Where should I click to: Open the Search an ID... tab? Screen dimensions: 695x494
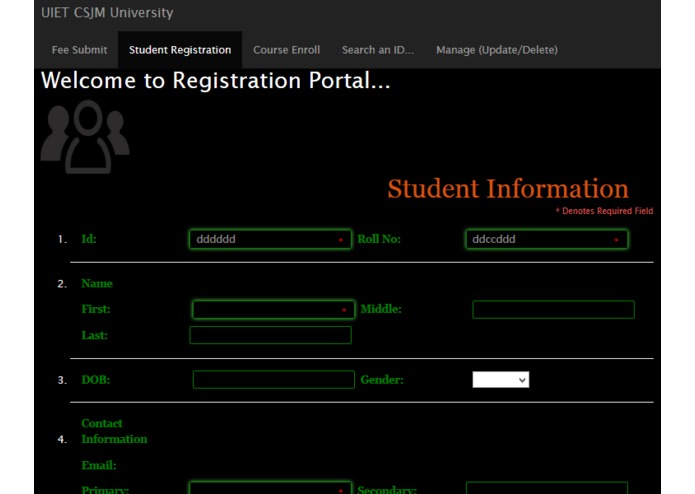[x=378, y=50]
